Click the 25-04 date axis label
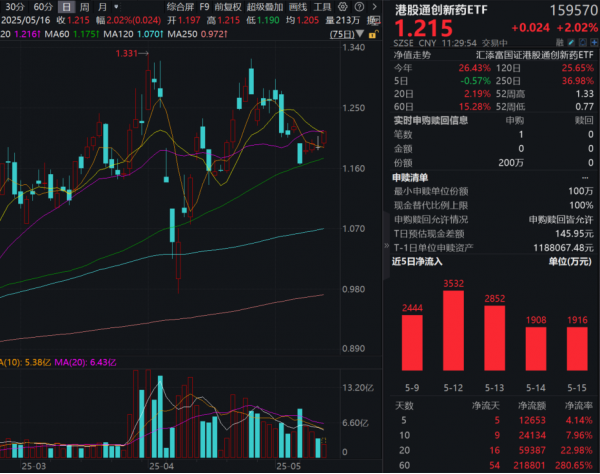Image resolution: width=600 pixels, height=474 pixels. pos(161,466)
